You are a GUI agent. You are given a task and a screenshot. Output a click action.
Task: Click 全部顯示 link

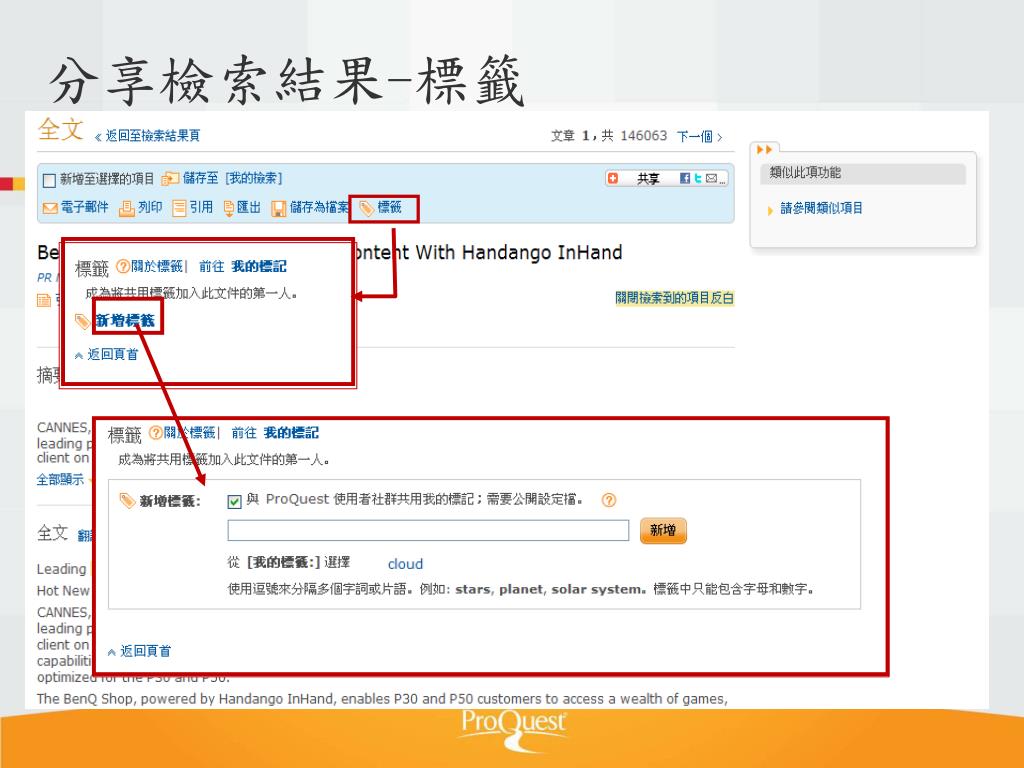pos(60,480)
